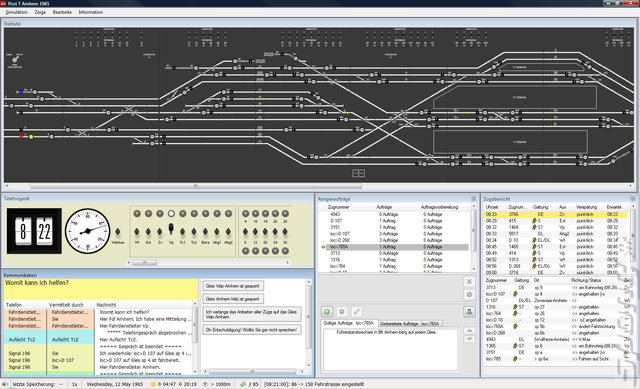Click the telephone panel horizontal scrollbar thumb

tap(144, 262)
